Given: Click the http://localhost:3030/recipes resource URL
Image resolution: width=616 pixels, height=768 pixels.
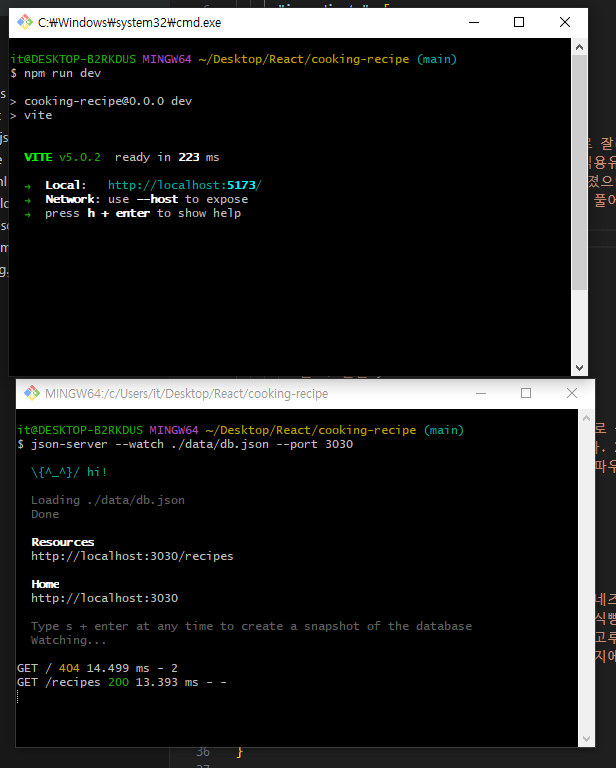Looking at the screenshot, I should [x=132, y=556].
